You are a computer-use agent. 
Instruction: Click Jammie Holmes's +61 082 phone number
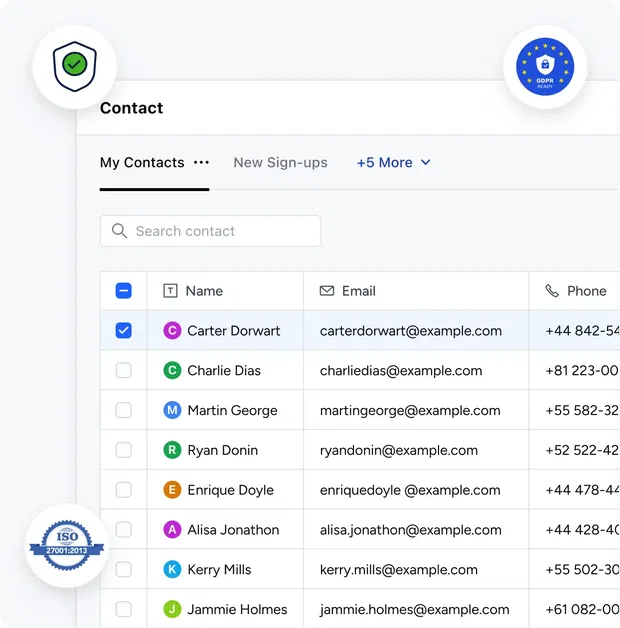[x=582, y=609]
